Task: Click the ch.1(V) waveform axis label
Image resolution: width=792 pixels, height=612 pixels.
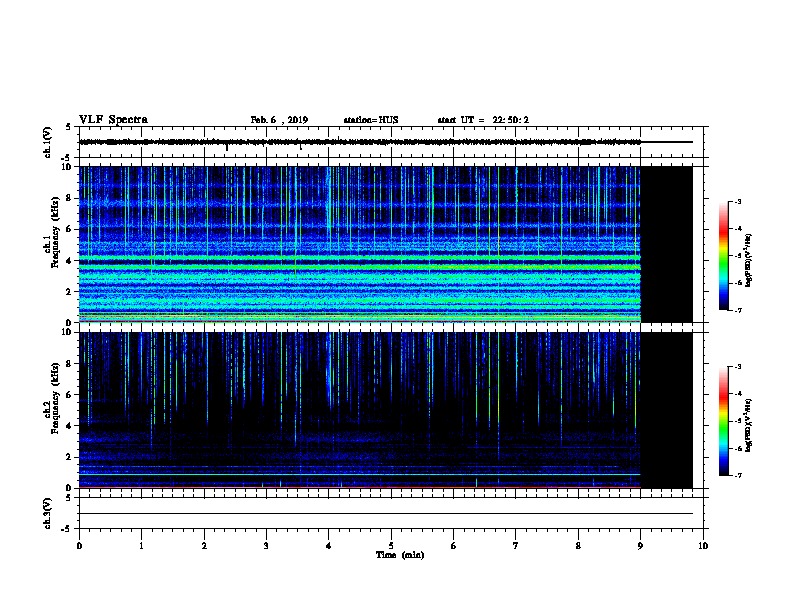Action: tap(48, 142)
